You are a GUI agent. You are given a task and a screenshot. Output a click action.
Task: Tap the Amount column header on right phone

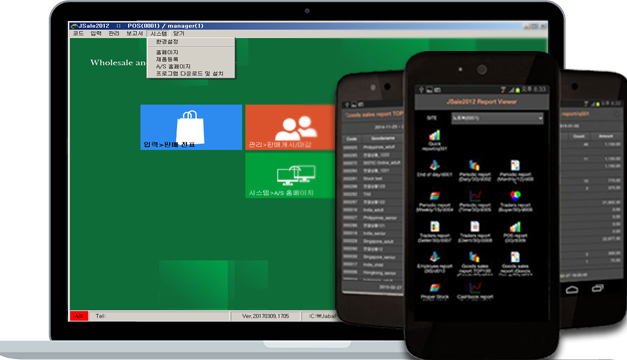click(x=606, y=136)
